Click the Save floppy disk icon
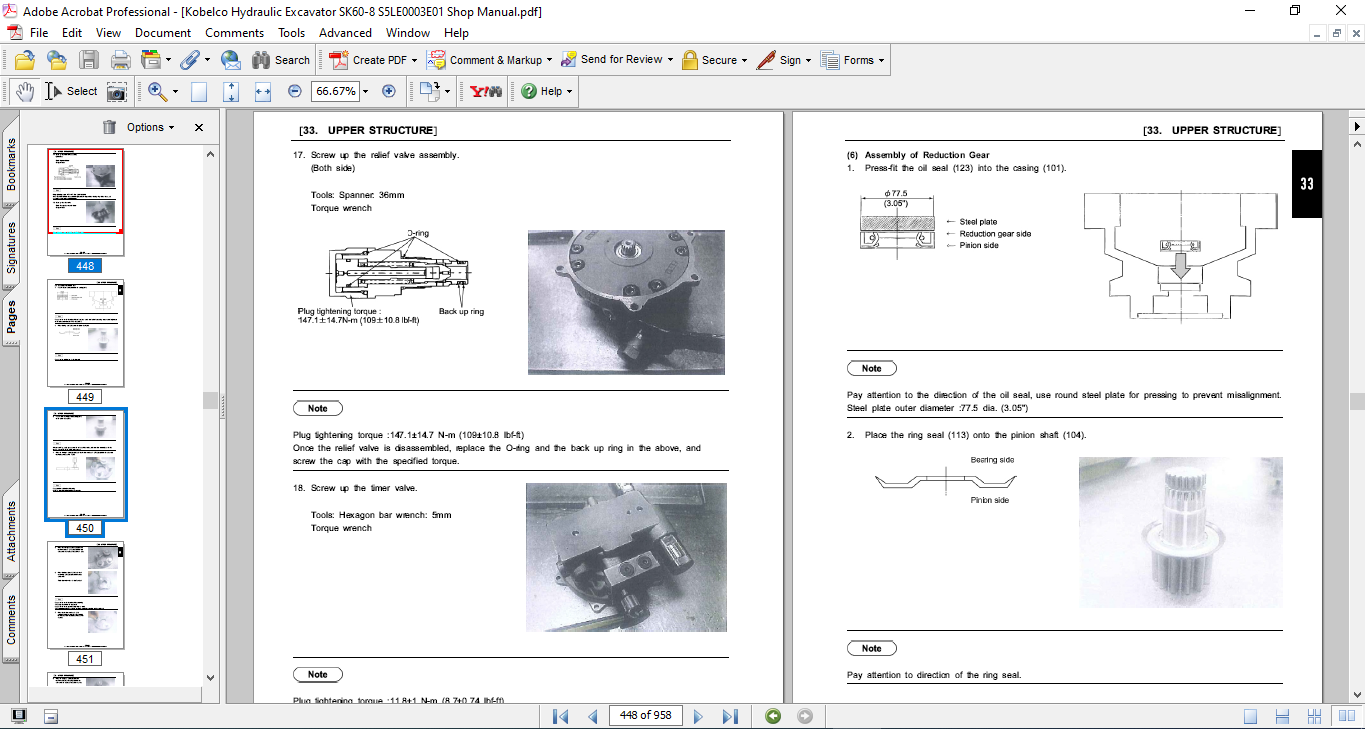Screen dimensions: 1365x729 point(89,60)
